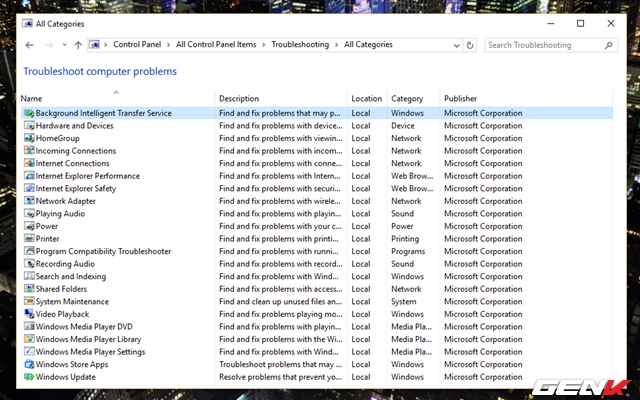
Task: Click the Printer troubleshooter icon
Action: coord(29,239)
